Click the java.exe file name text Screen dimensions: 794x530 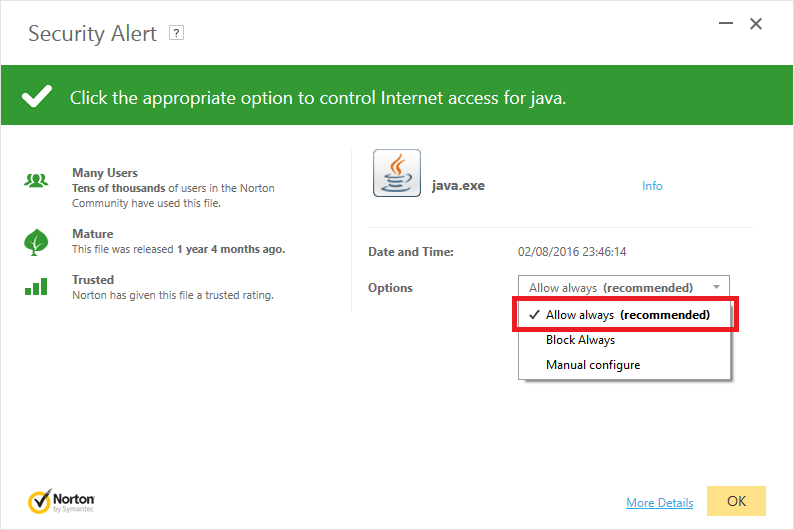click(458, 186)
